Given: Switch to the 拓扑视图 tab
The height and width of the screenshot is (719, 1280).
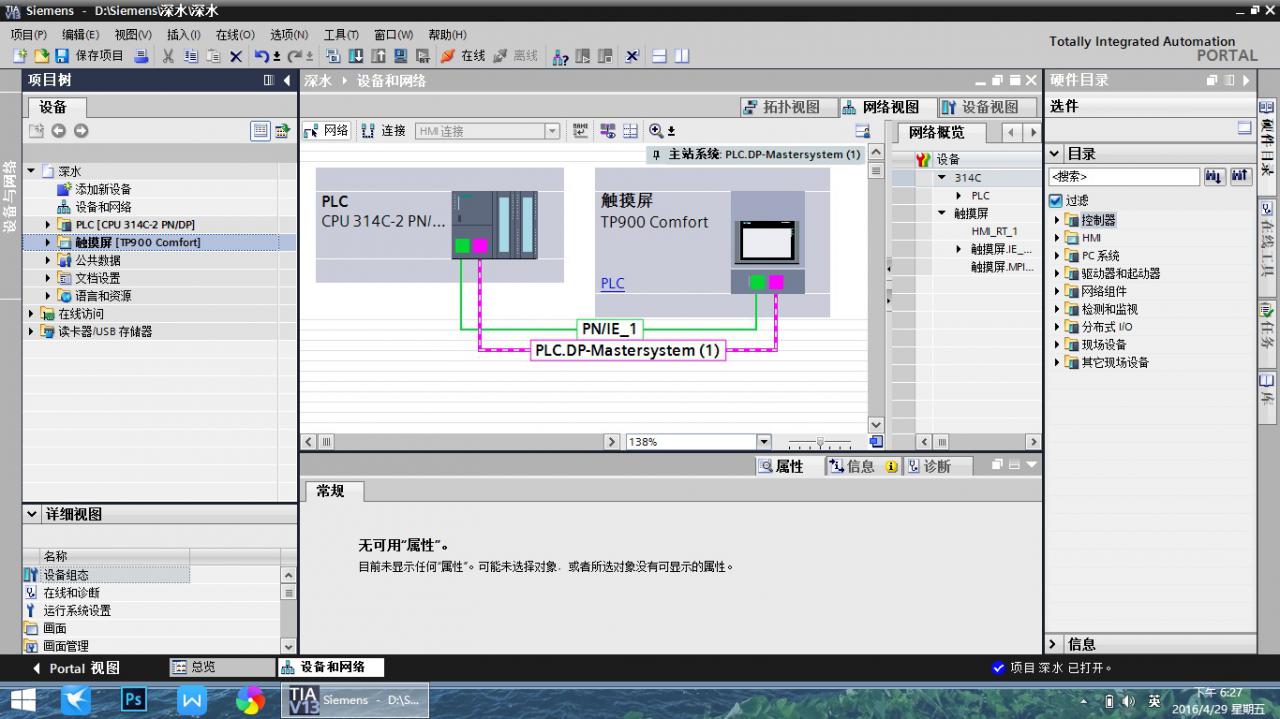Looking at the screenshot, I should click(x=781, y=107).
